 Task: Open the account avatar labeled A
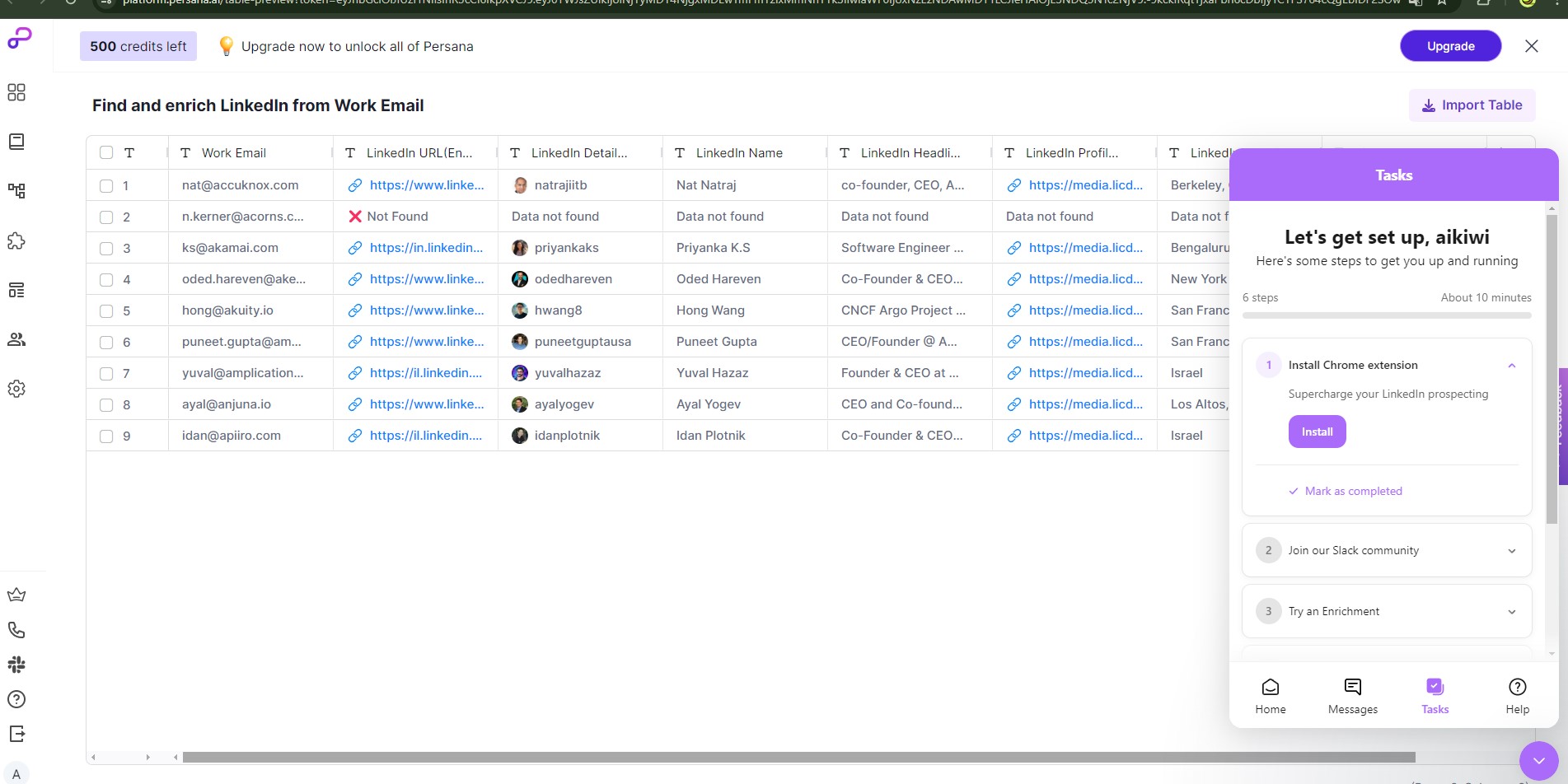coord(16,774)
